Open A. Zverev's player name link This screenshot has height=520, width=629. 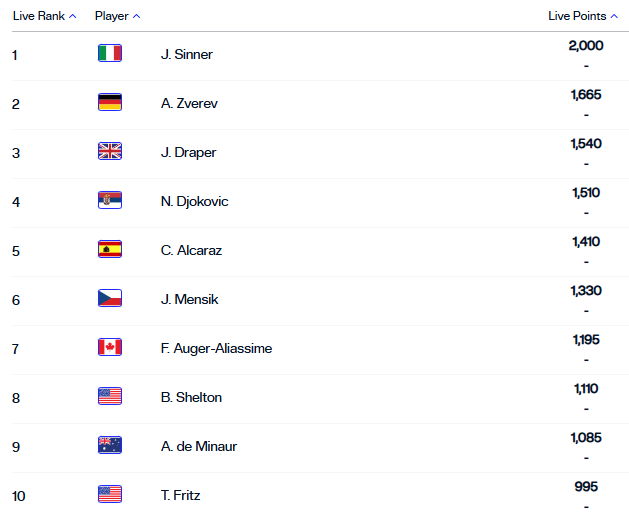pyautogui.click(x=189, y=103)
